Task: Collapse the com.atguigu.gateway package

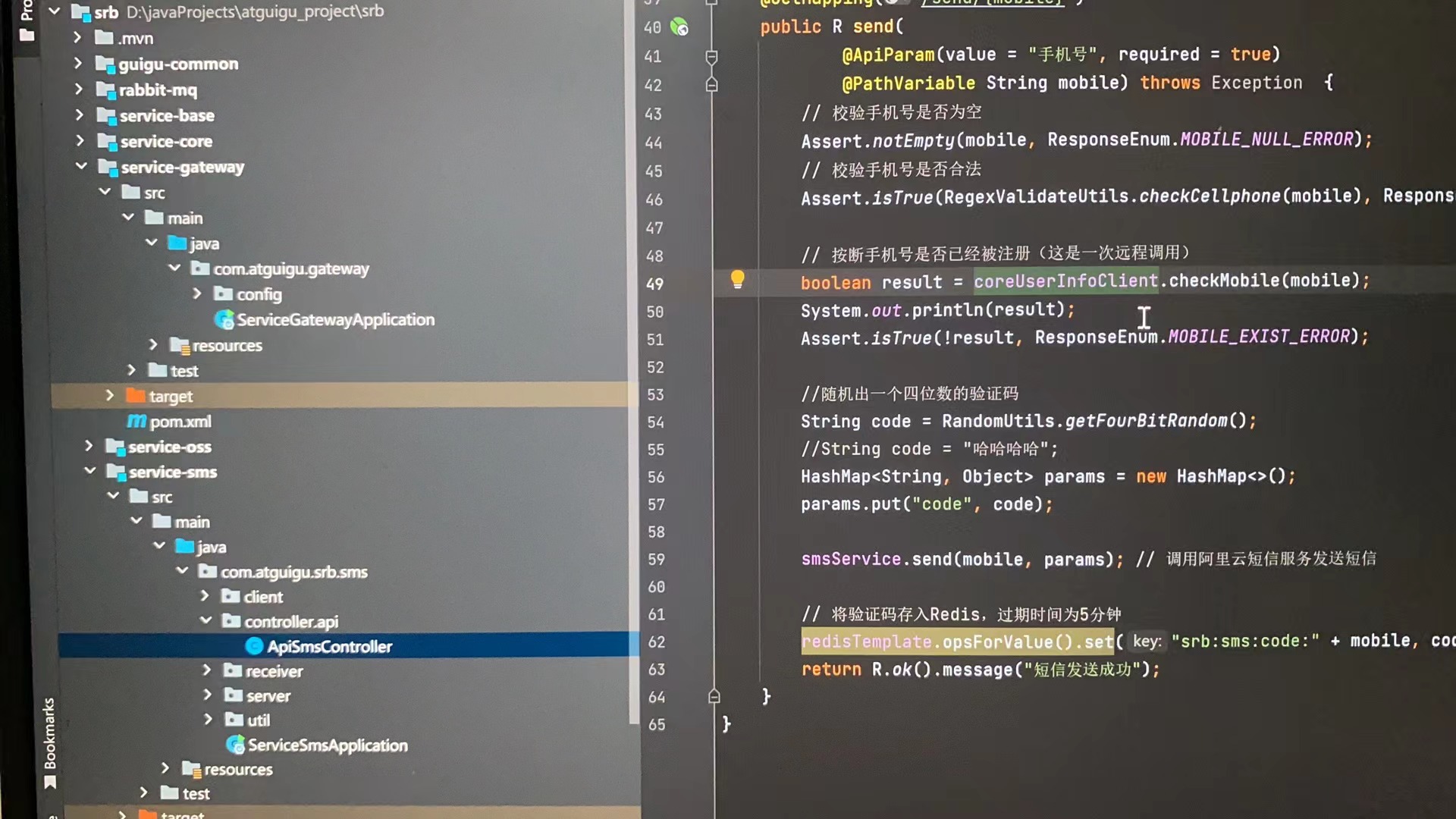Action: click(x=174, y=268)
